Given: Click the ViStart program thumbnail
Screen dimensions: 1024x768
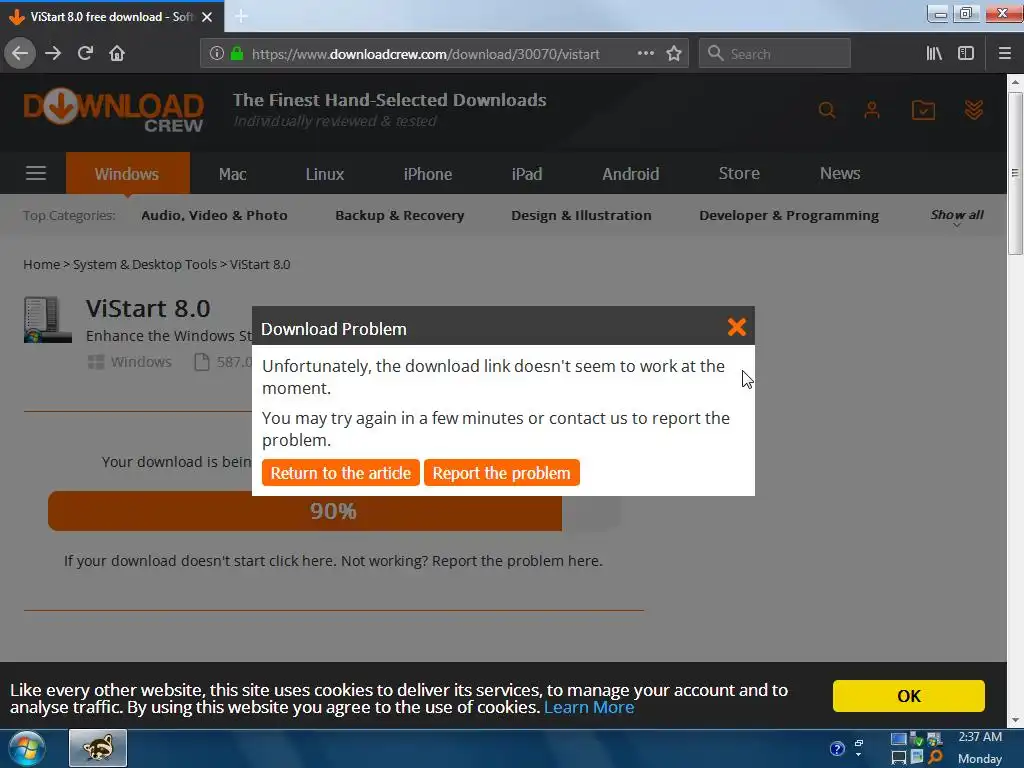Looking at the screenshot, I should point(47,319).
